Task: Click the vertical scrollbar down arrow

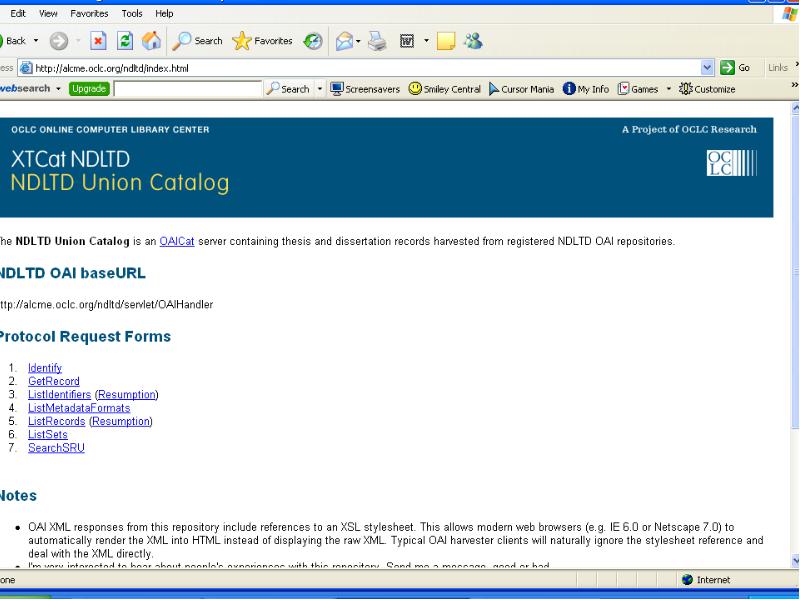Action: (795, 561)
